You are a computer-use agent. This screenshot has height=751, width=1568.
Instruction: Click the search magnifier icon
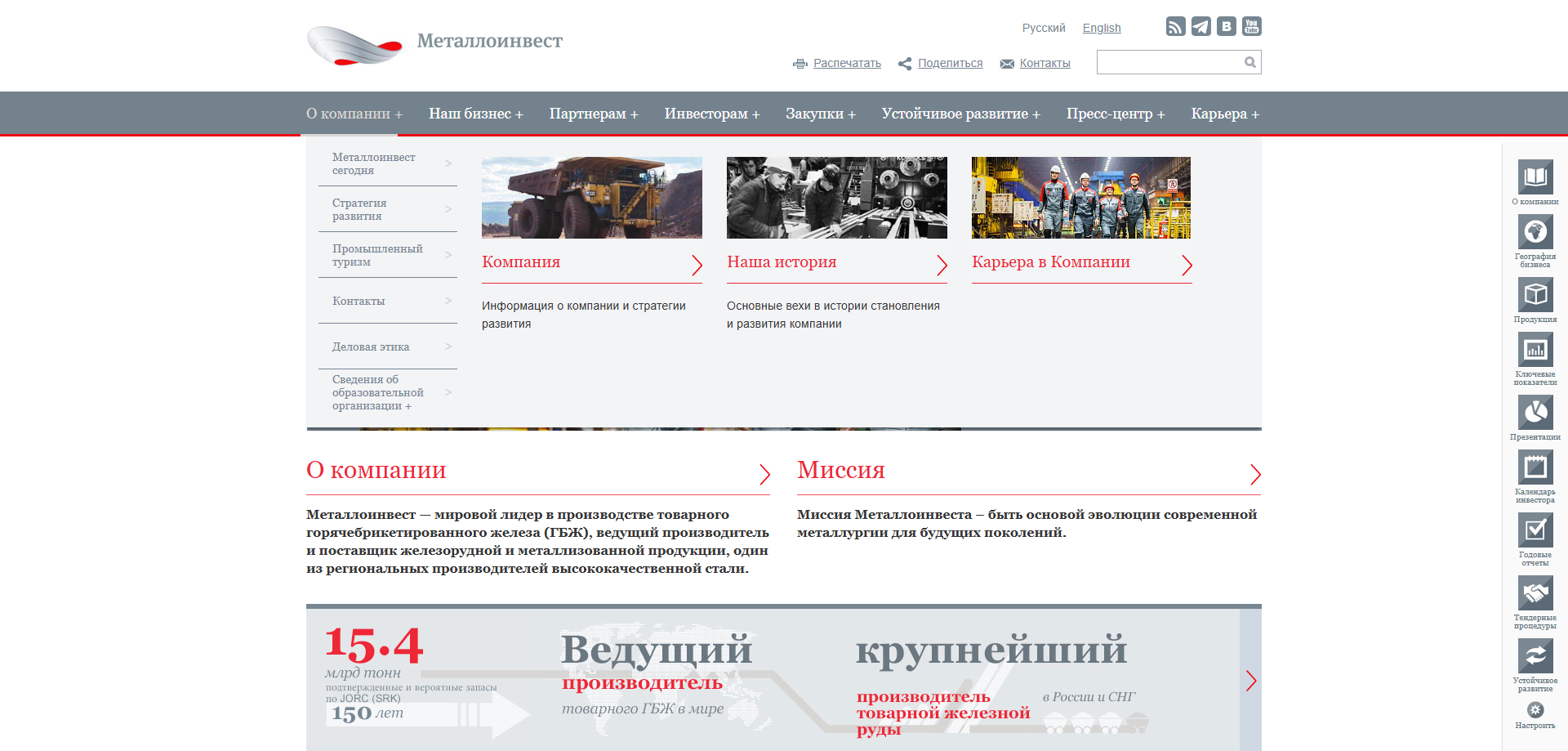coord(1249,62)
